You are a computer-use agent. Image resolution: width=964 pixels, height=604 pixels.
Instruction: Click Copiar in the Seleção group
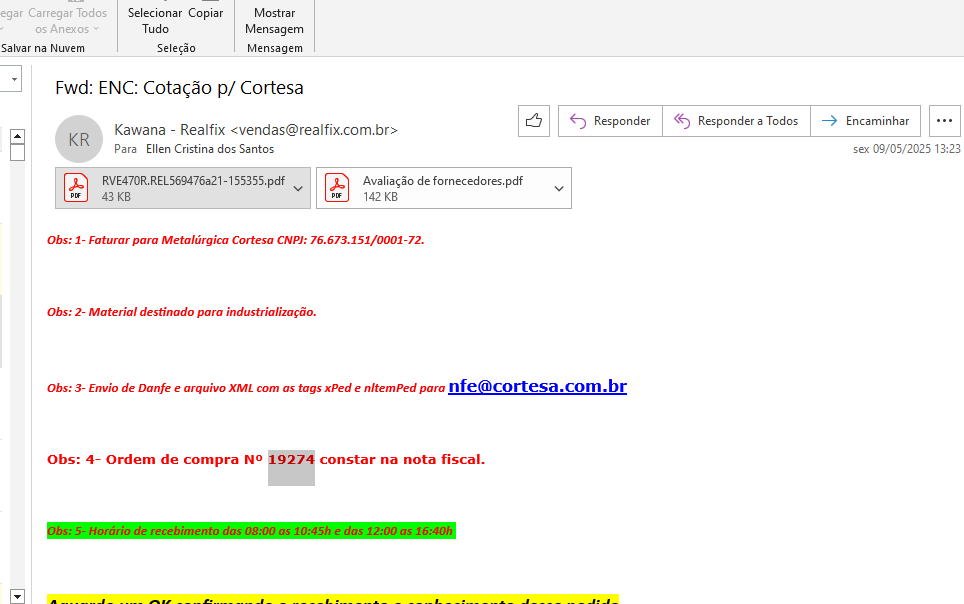pyautogui.click(x=205, y=13)
